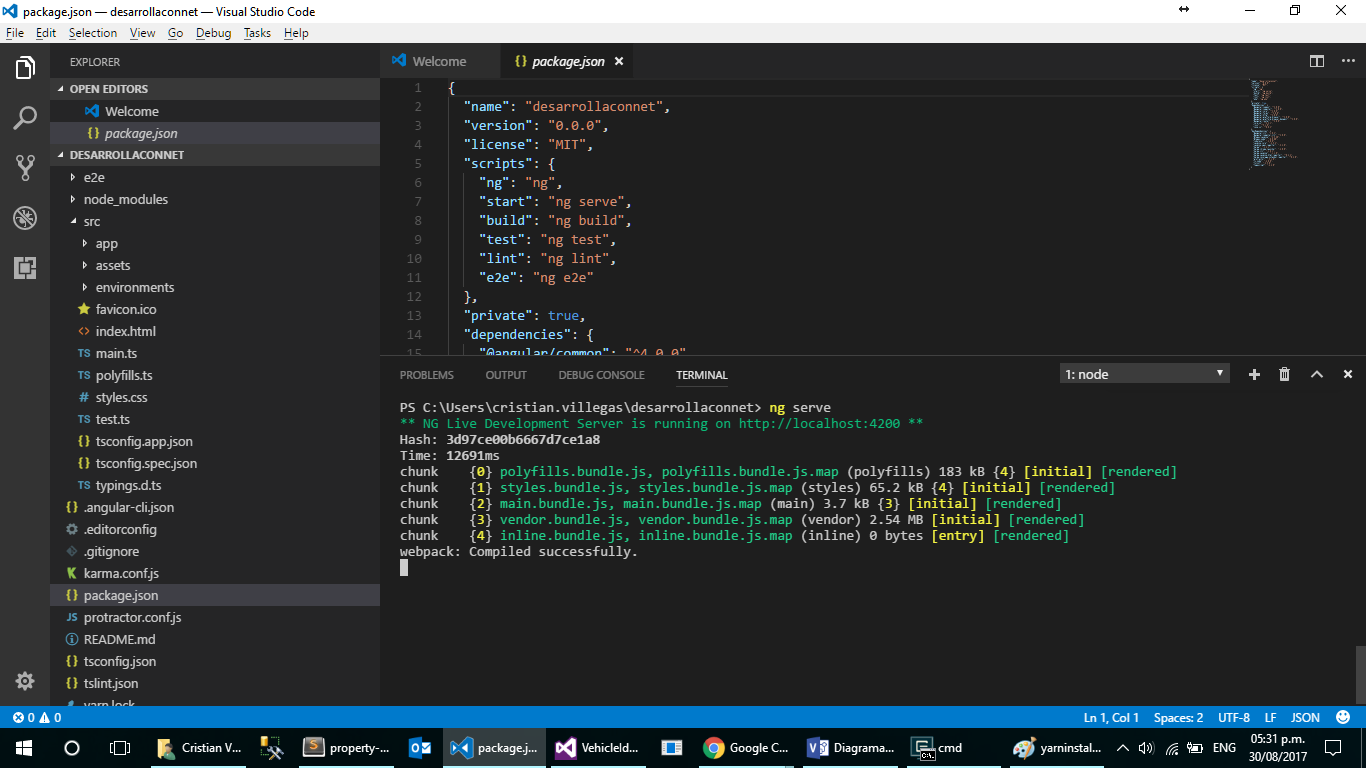Collapse the src folder

click(91, 221)
